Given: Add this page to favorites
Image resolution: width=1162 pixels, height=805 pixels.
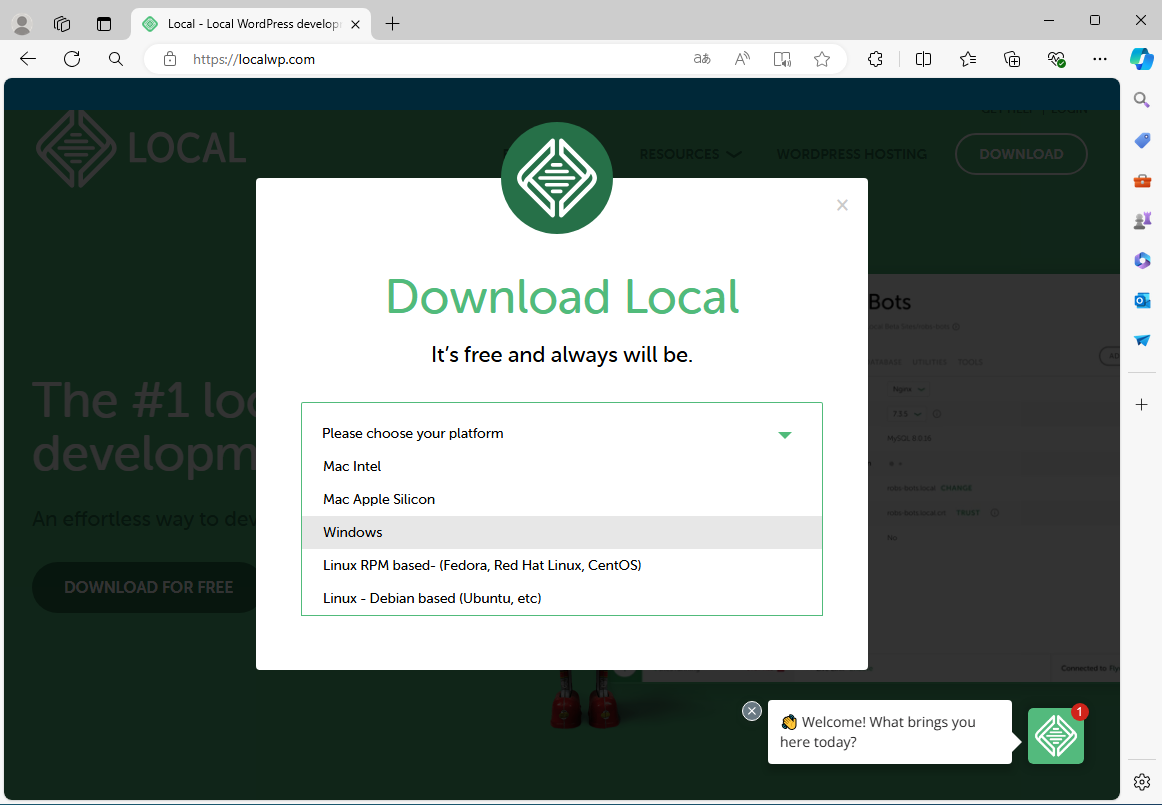Looking at the screenshot, I should 822,59.
